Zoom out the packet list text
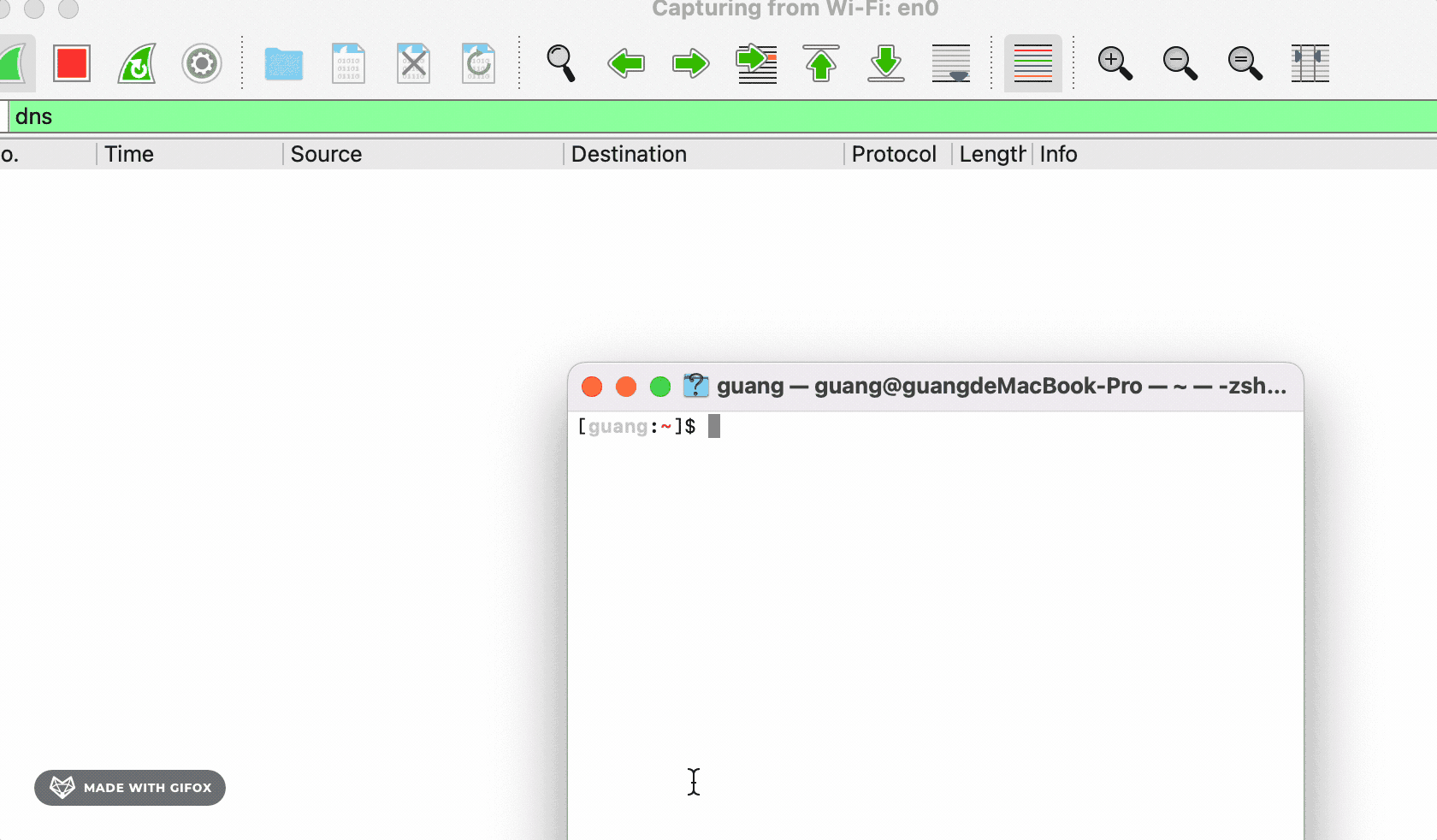The height and width of the screenshot is (840, 1437). click(1180, 63)
